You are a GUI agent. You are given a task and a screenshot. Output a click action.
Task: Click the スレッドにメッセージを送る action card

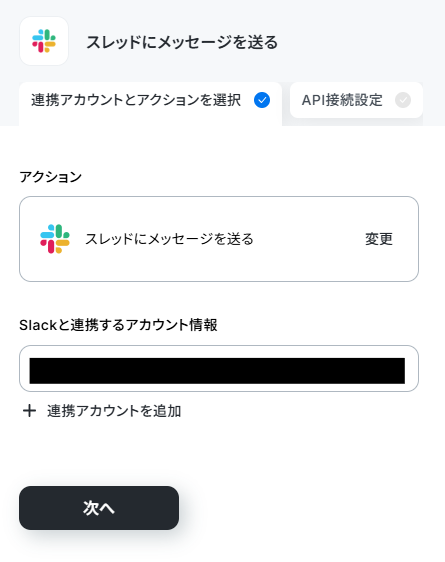(x=219, y=239)
